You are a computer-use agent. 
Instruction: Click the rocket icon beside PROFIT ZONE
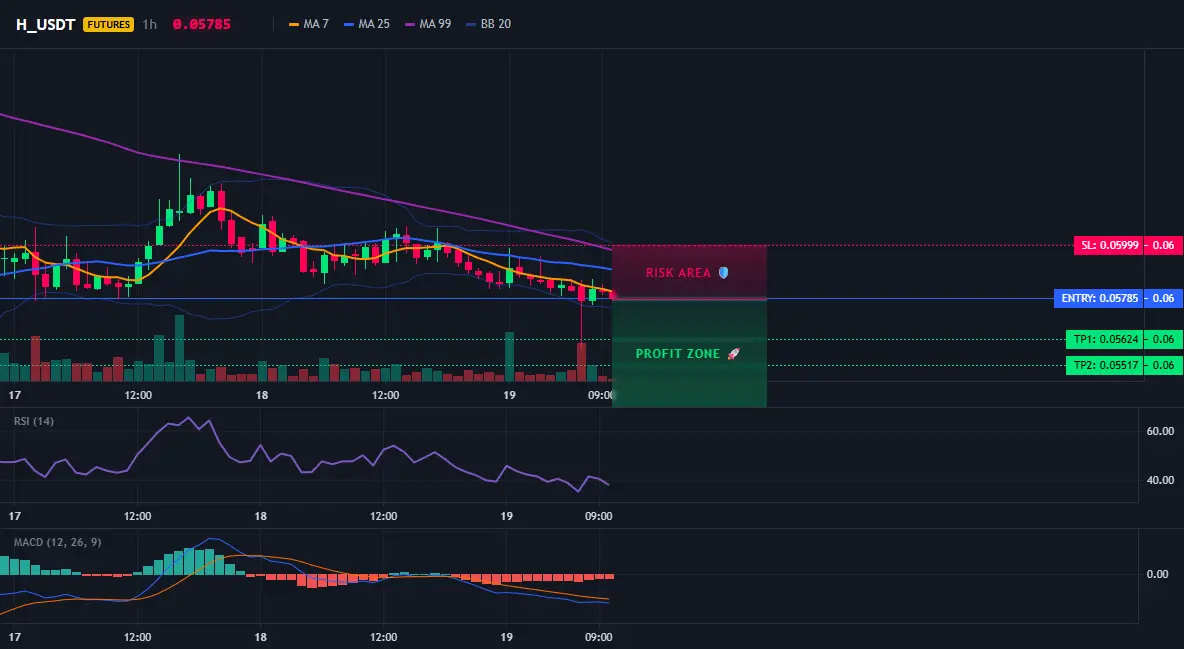[x=733, y=354]
